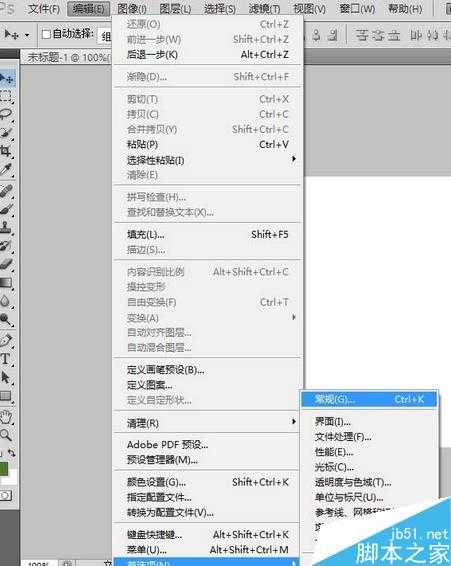Select the Lasso tool
The image size is (451, 566).
pos(6,114)
